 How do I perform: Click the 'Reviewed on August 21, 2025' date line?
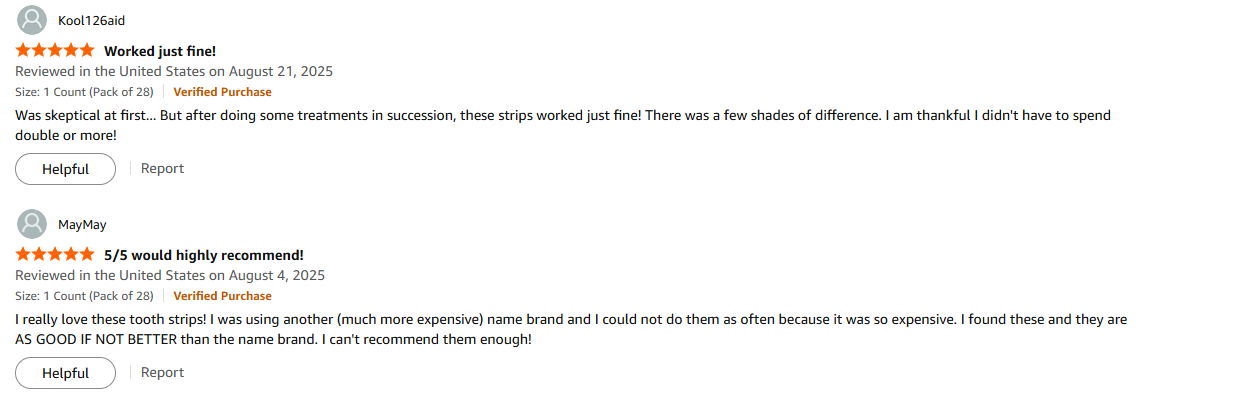tap(174, 71)
